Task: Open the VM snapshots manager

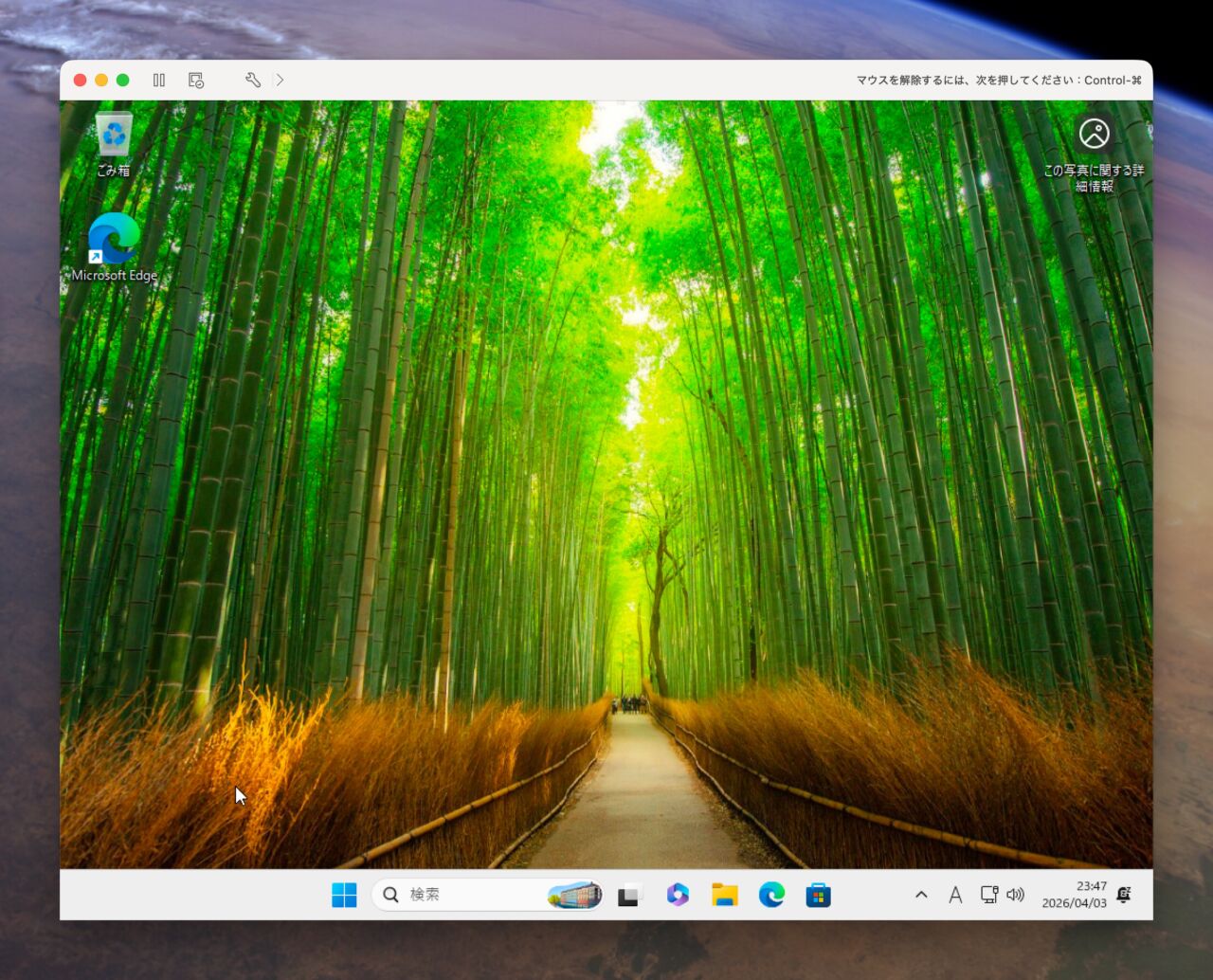Action: [196, 81]
